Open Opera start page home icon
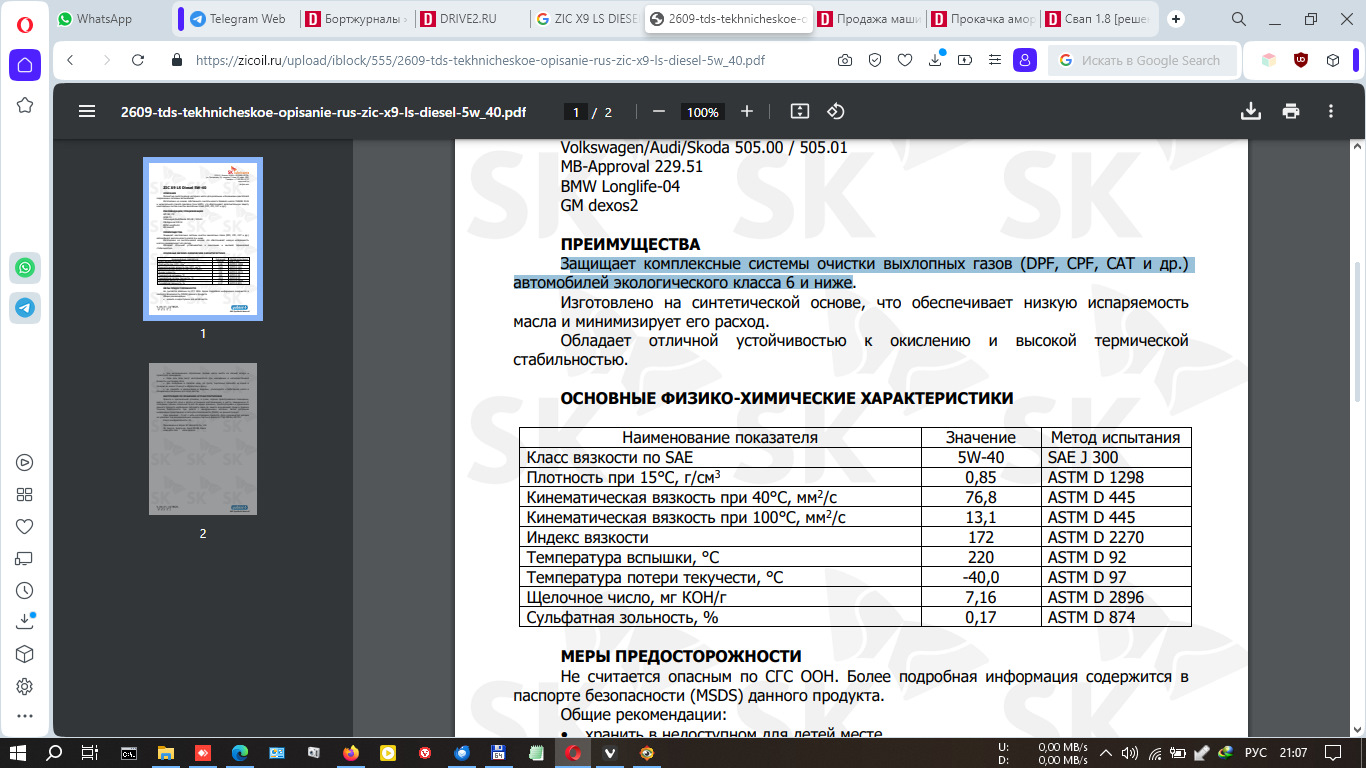Screen dimensions: 1366x768 click(x=25, y=65)
